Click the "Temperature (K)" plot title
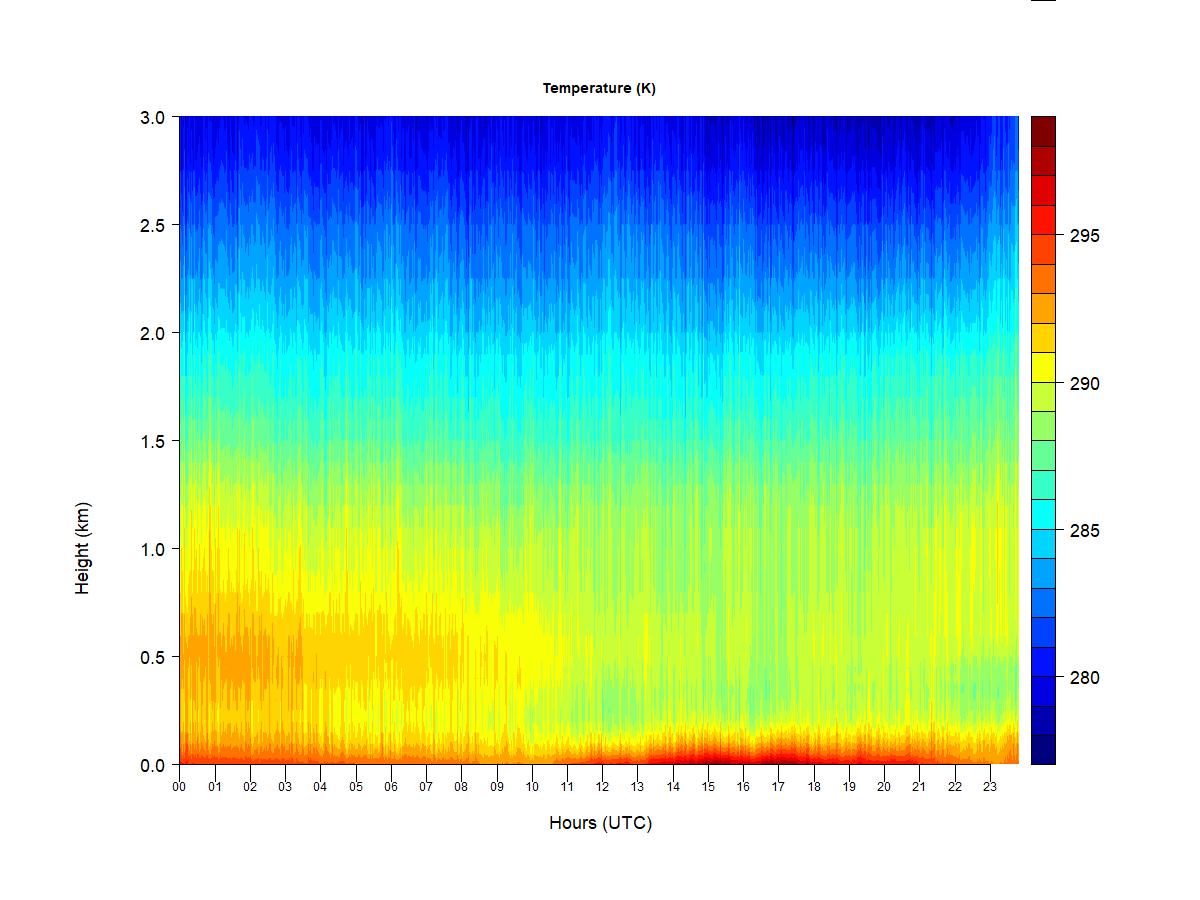 coord(599,88)
